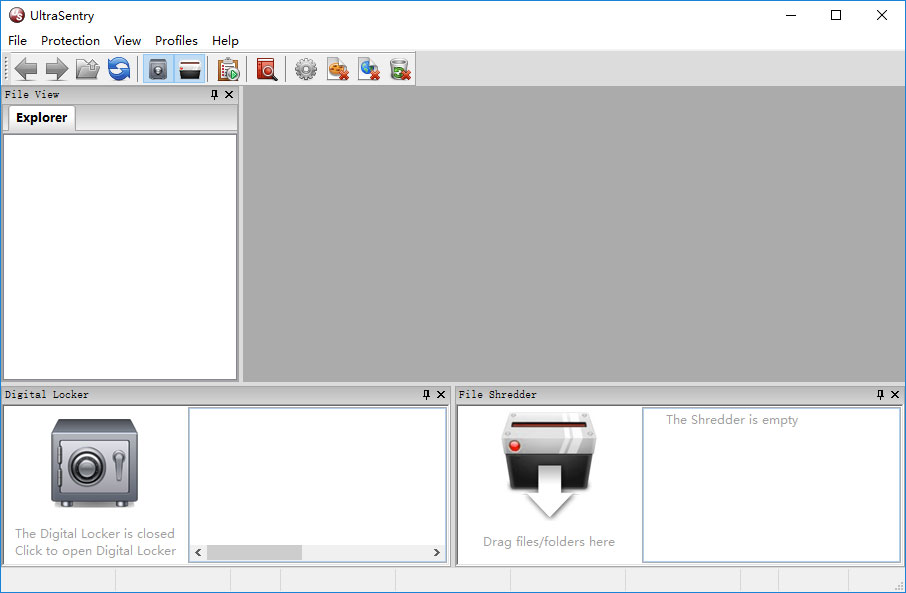Click the back navigation arrow
The width and height of the screenshot is (906, 593).
pyautogui.click(x=26, y=68)
